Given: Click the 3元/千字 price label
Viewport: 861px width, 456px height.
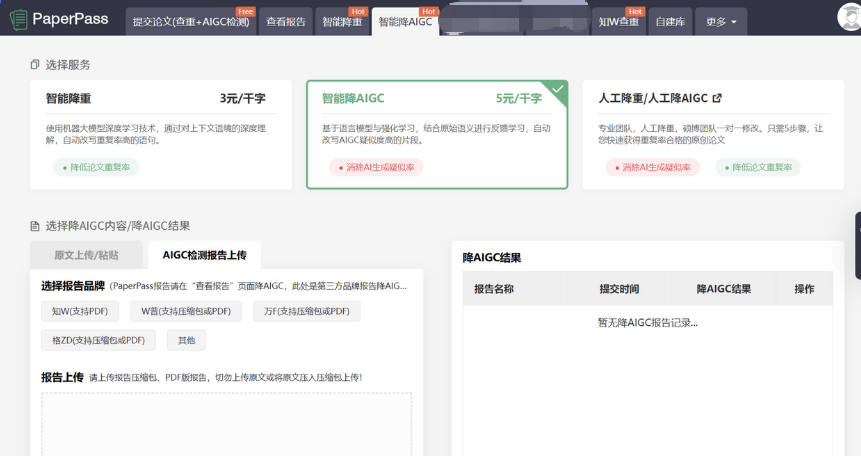Looking at the screenshot, I should (242, 98).
